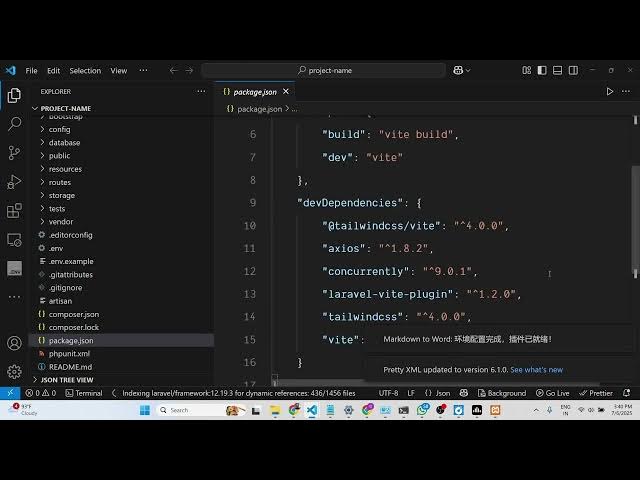The height and width of the screenshot is (480, 640).
Task: Change LF end of line sequence
Action: [x=411, y=393]
